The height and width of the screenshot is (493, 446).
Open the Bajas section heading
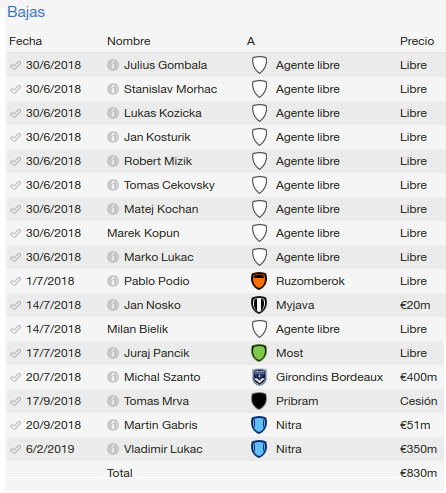coord(26,12)
